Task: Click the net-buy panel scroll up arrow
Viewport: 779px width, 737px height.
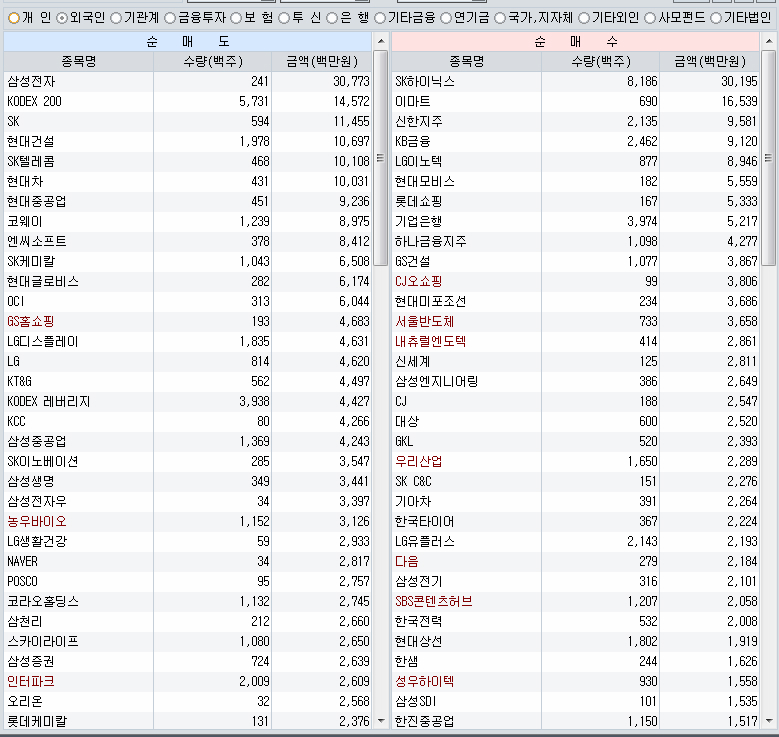Action: pos(769,41)
